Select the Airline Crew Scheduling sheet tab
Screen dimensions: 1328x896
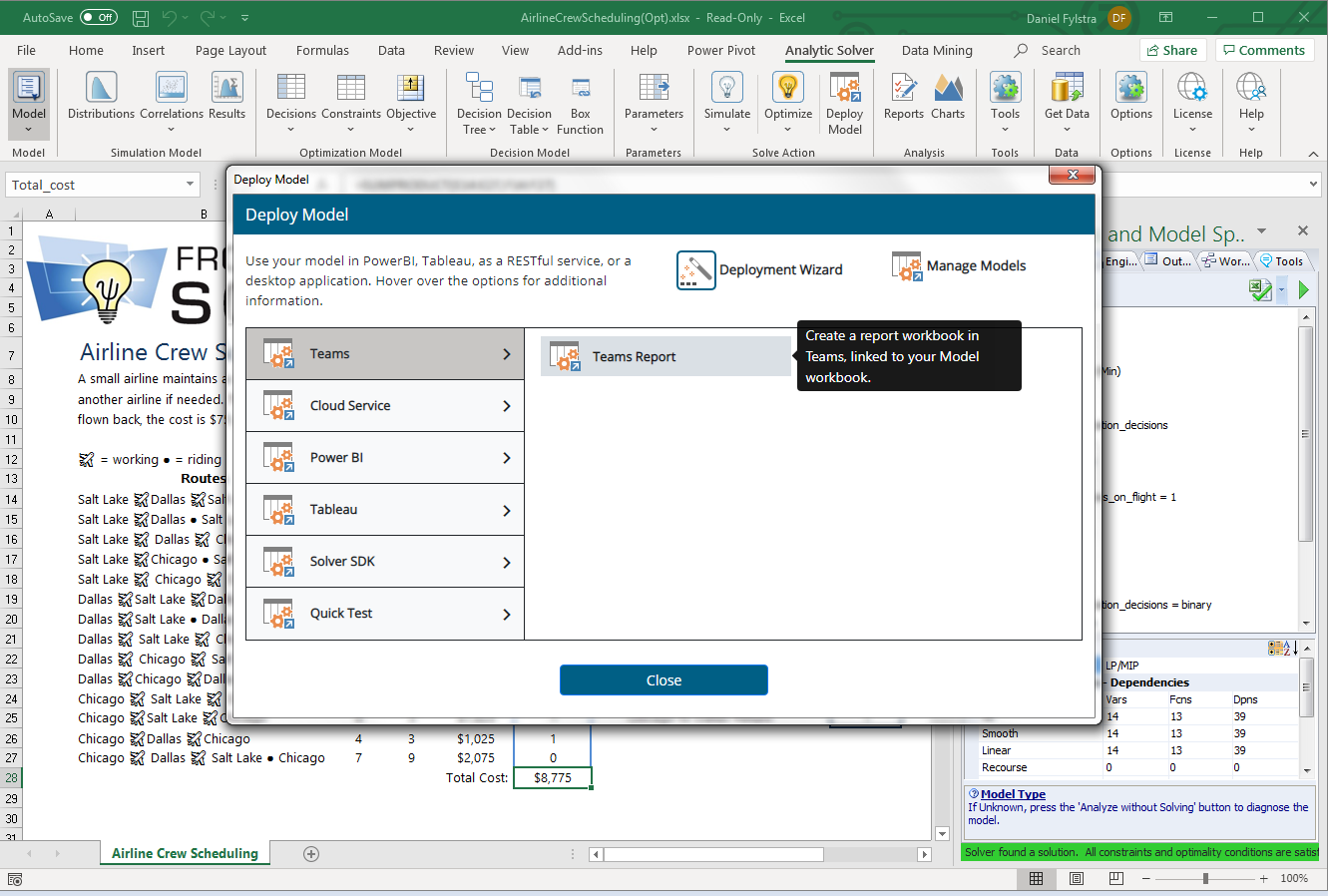(x=185, y=853)
